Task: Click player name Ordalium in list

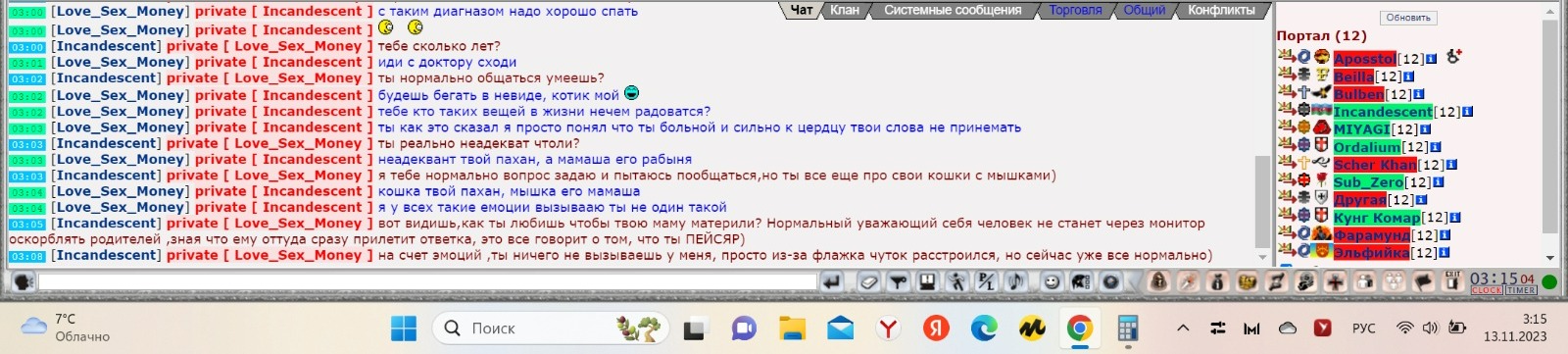Action: click(x=1366, y=147)
